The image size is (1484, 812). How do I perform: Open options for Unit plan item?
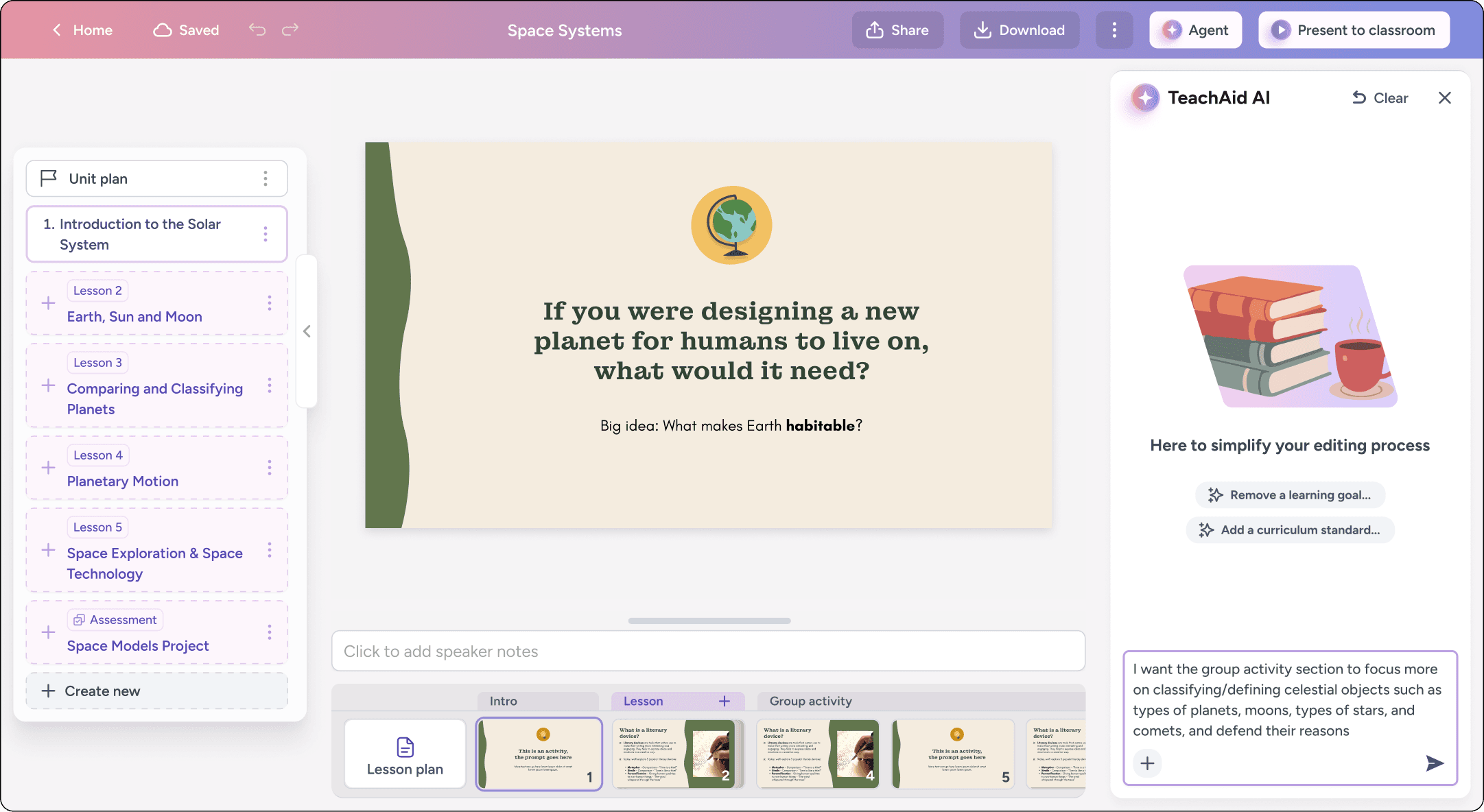(266, 179)
